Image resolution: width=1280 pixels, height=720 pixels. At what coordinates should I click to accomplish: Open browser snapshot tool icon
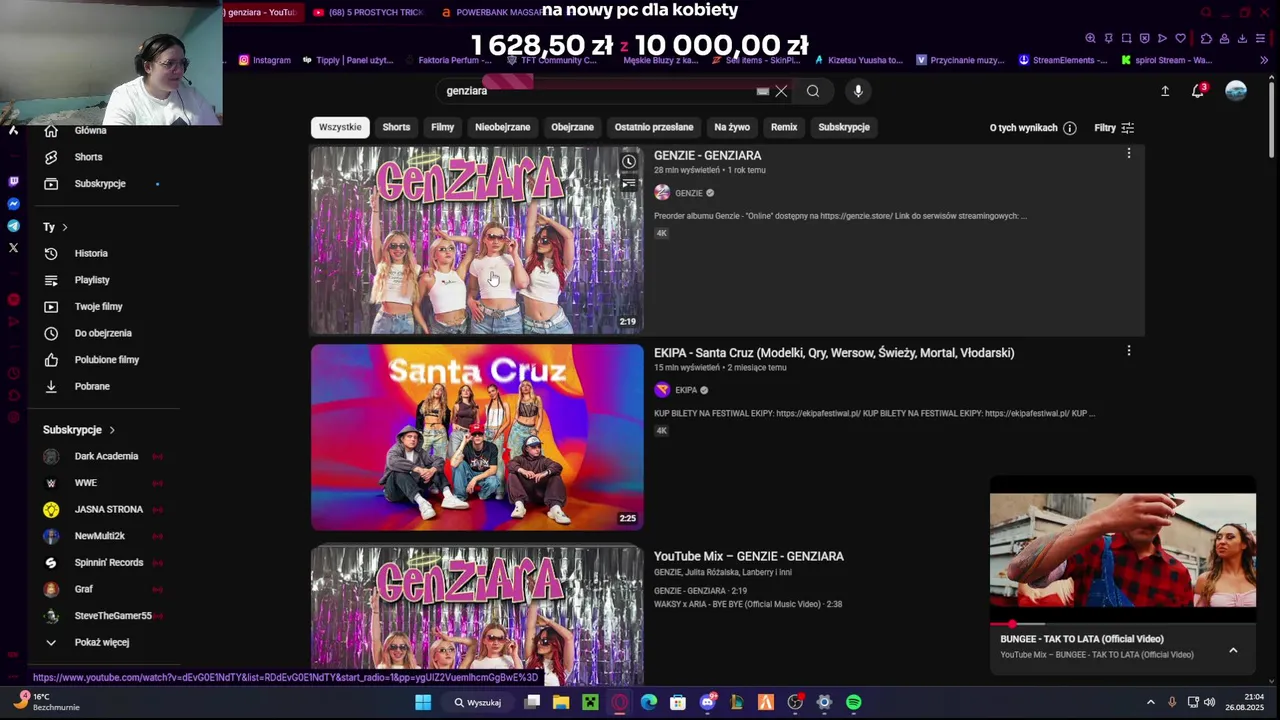coord(1126,38)
